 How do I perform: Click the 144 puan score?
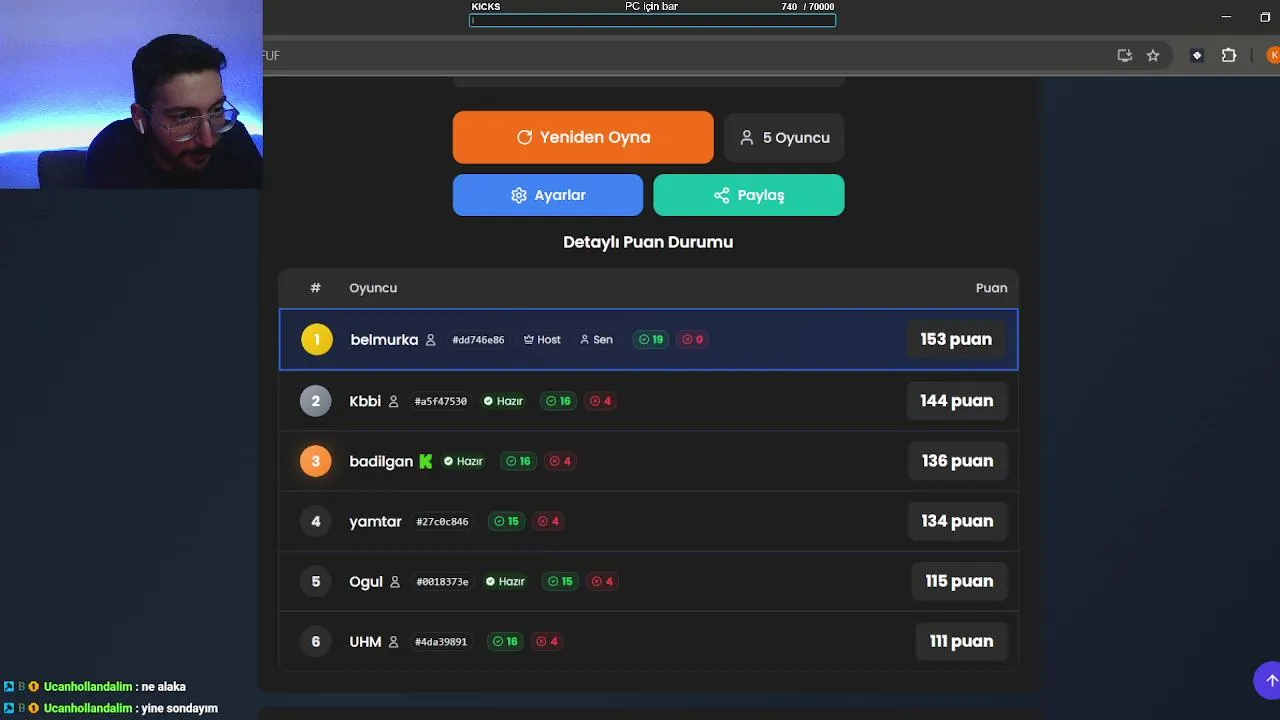[957, 401]
